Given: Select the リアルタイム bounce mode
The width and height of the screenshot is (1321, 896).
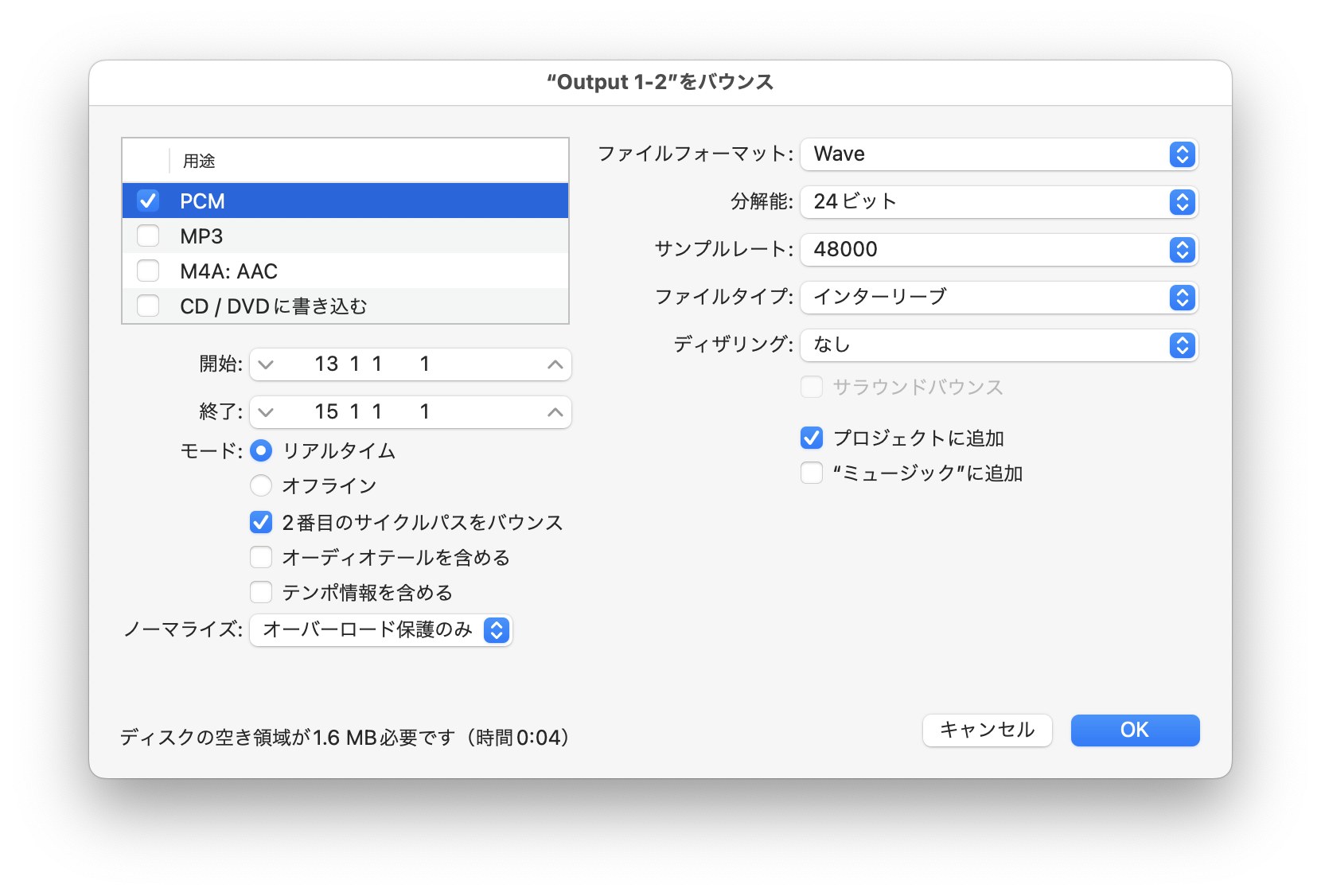Looking at the screenshot, I should (261, 451).
